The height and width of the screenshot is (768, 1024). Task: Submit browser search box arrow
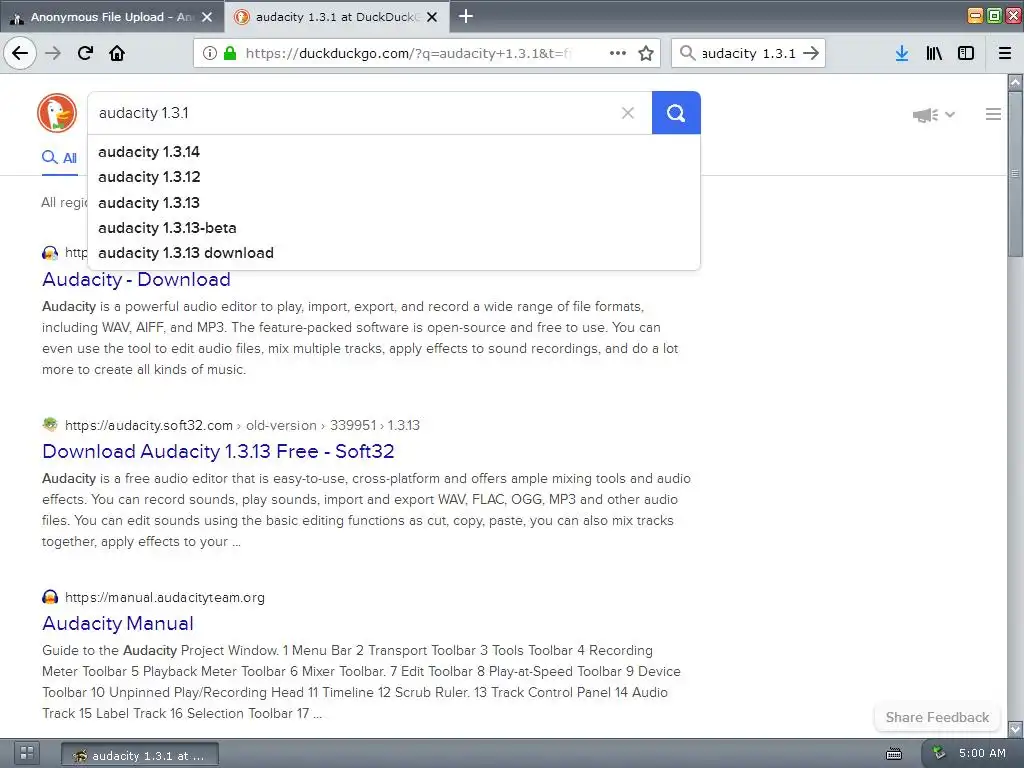point(811,53)
